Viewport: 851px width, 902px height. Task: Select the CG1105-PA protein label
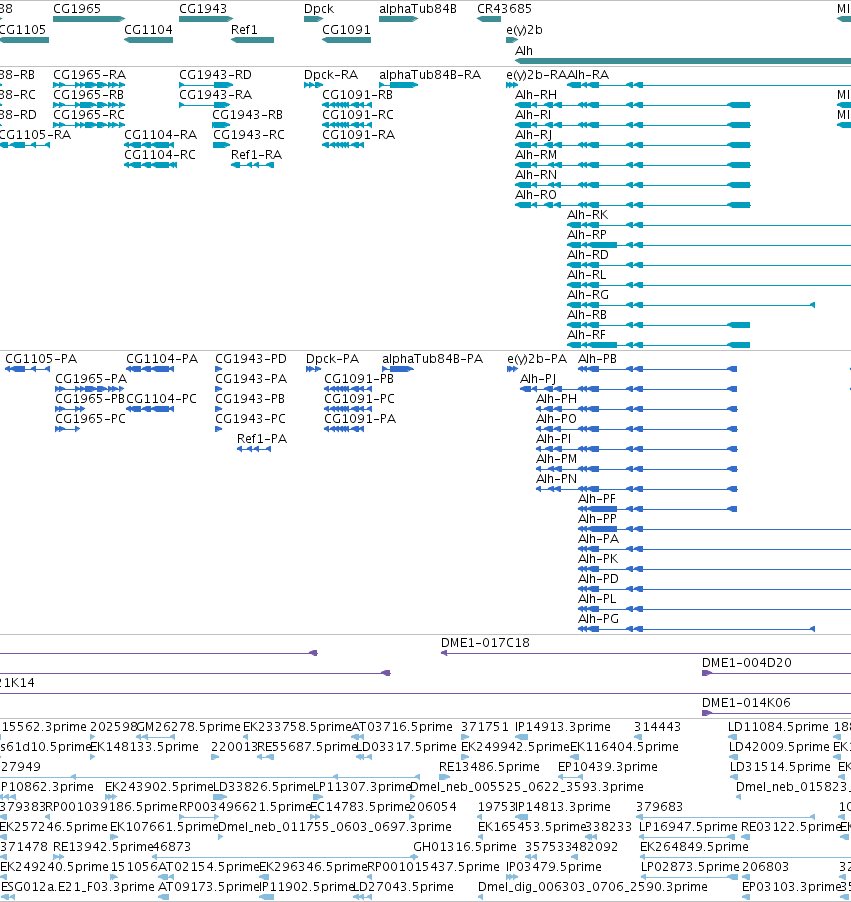[41, 359]
